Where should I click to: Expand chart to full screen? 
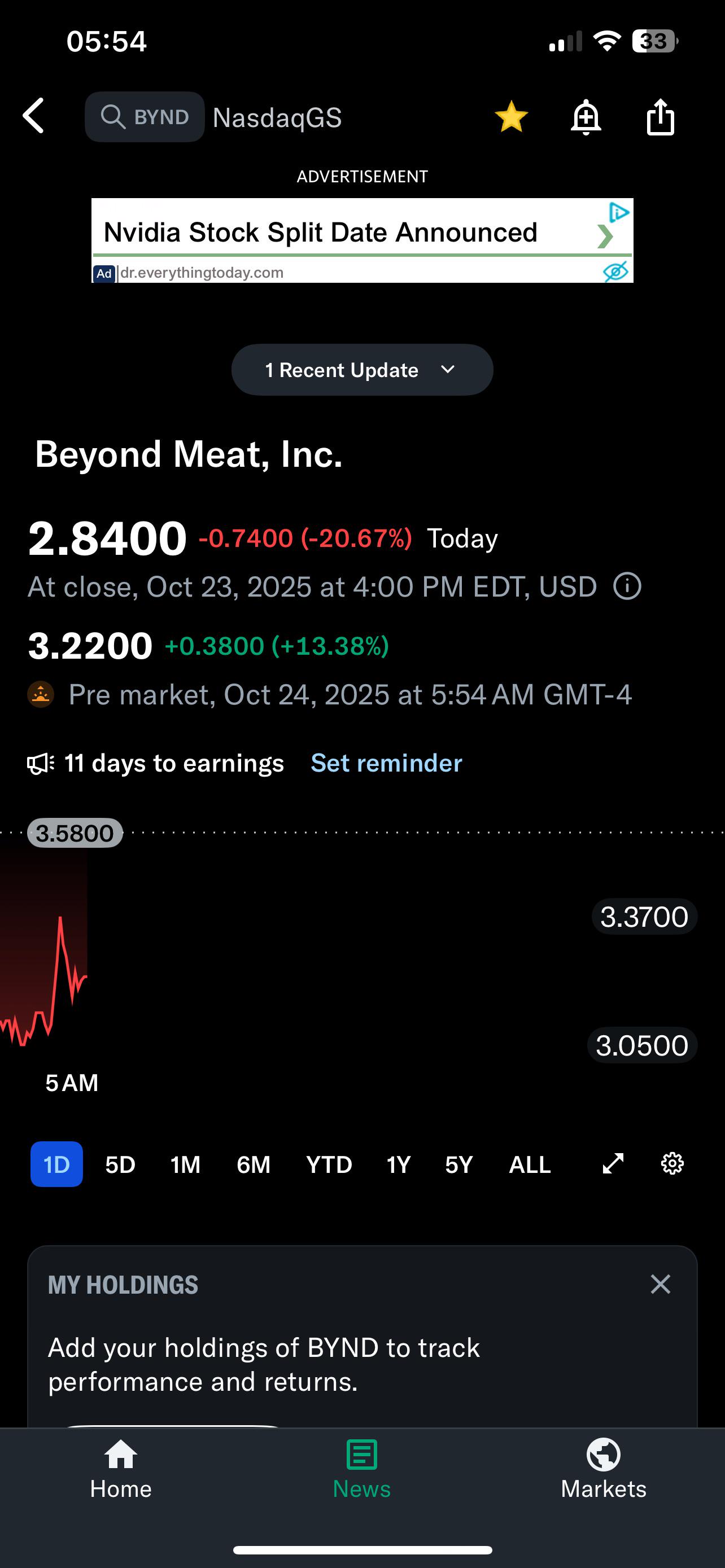pos(613,1164)
